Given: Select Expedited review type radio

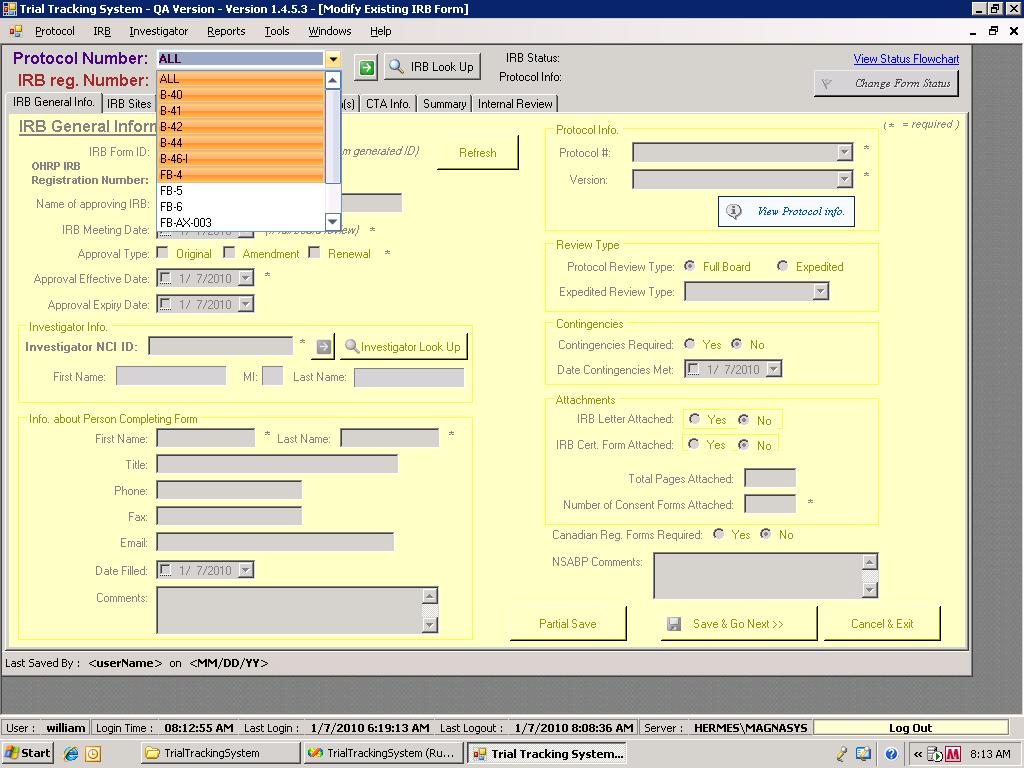Looking at the screenshot, I should point(782,266).
